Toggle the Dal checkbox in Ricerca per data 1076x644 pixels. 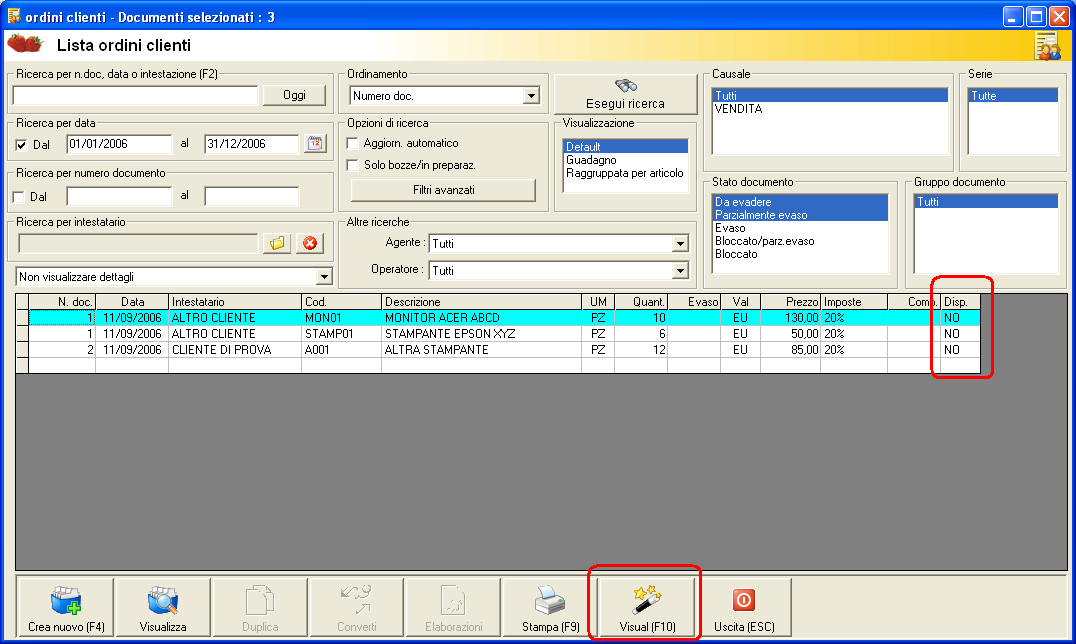click(21, 145)
